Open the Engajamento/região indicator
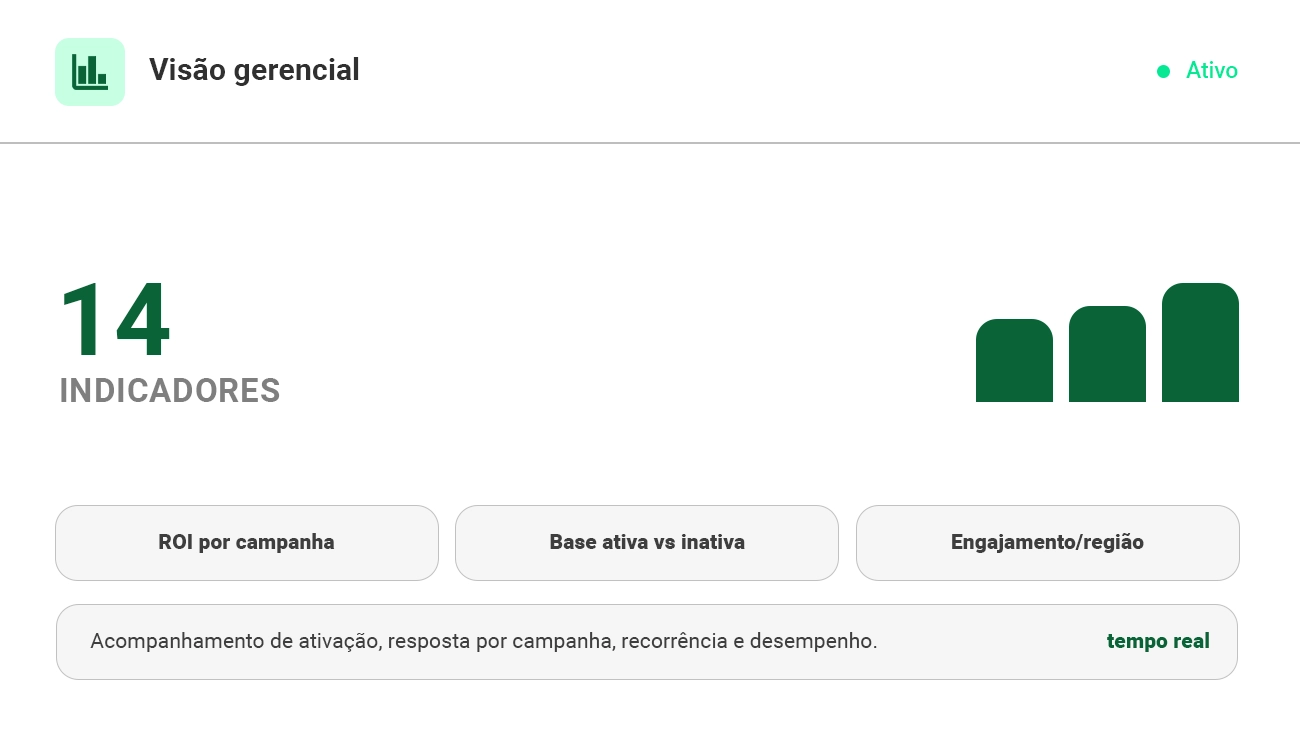1300x736 pixels. (1047, 543)
